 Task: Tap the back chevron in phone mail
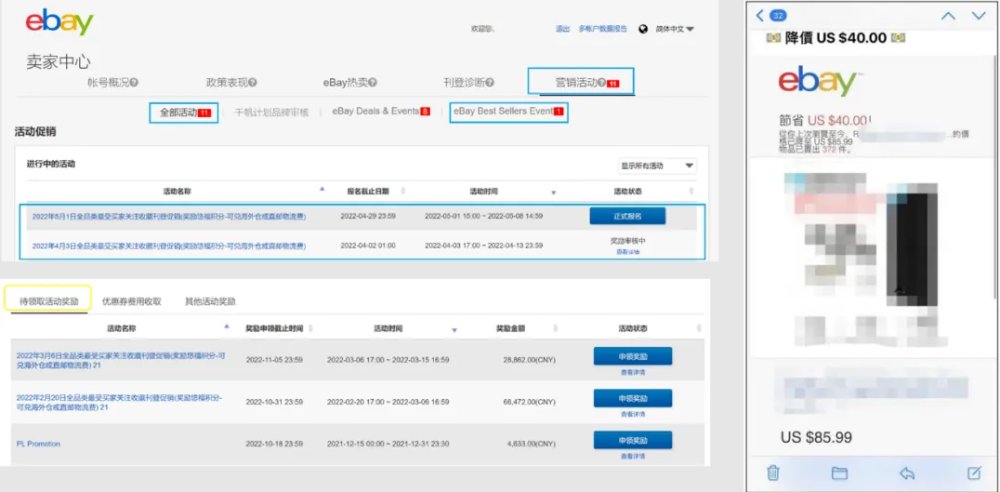point(760,15)
